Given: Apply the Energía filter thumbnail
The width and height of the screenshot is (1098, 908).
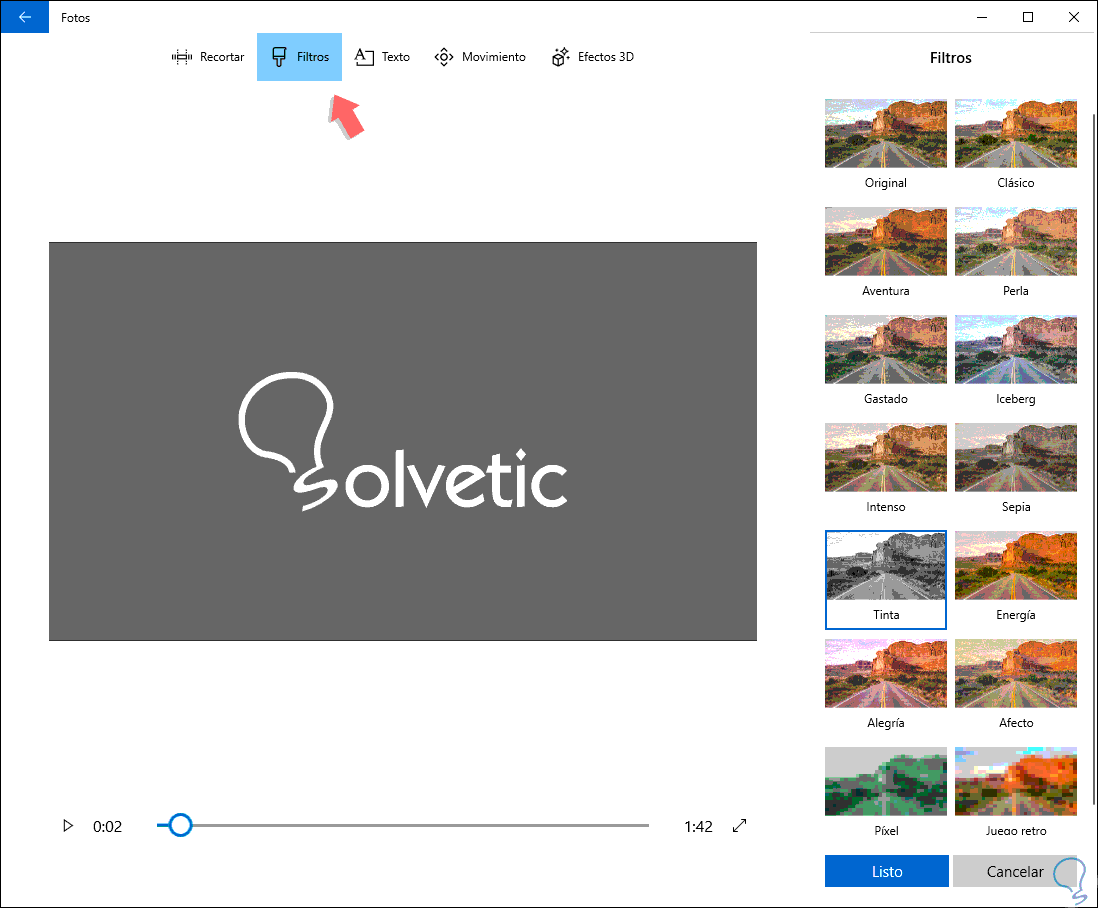Looking at the screenshot, I should point(1015,565).
